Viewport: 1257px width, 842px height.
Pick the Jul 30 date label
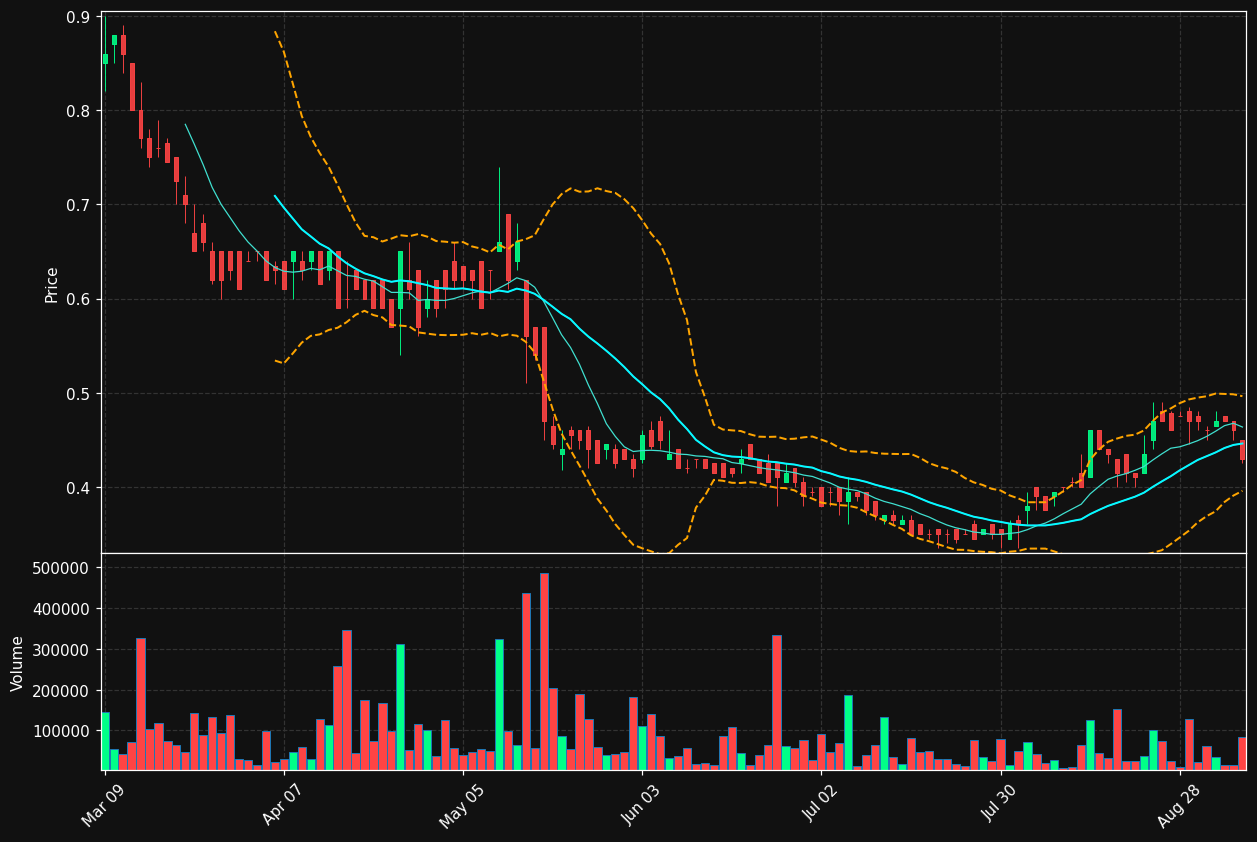[1000, 805]
